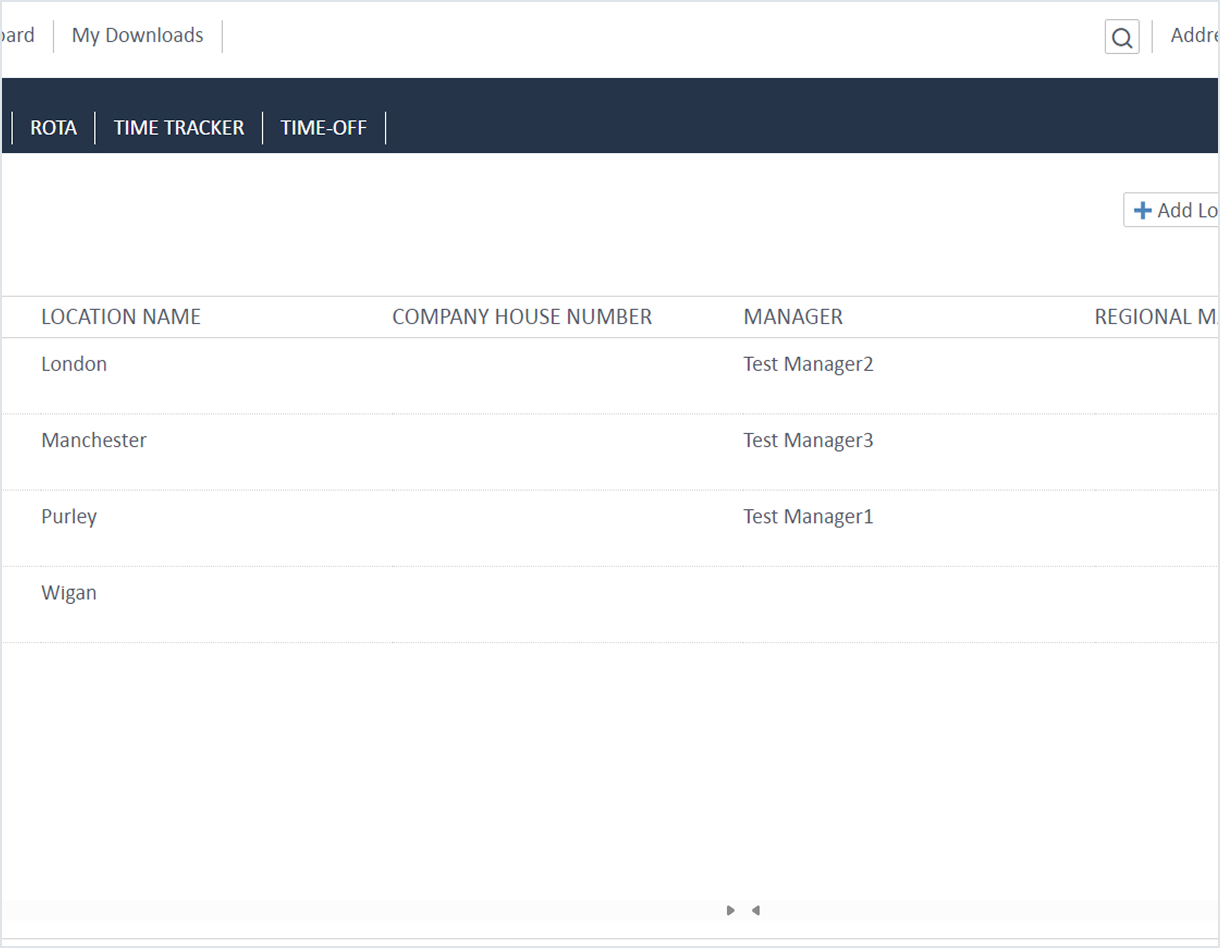
Task: Click Test Manager3 in Manchester row
Action: coord(808,440)
